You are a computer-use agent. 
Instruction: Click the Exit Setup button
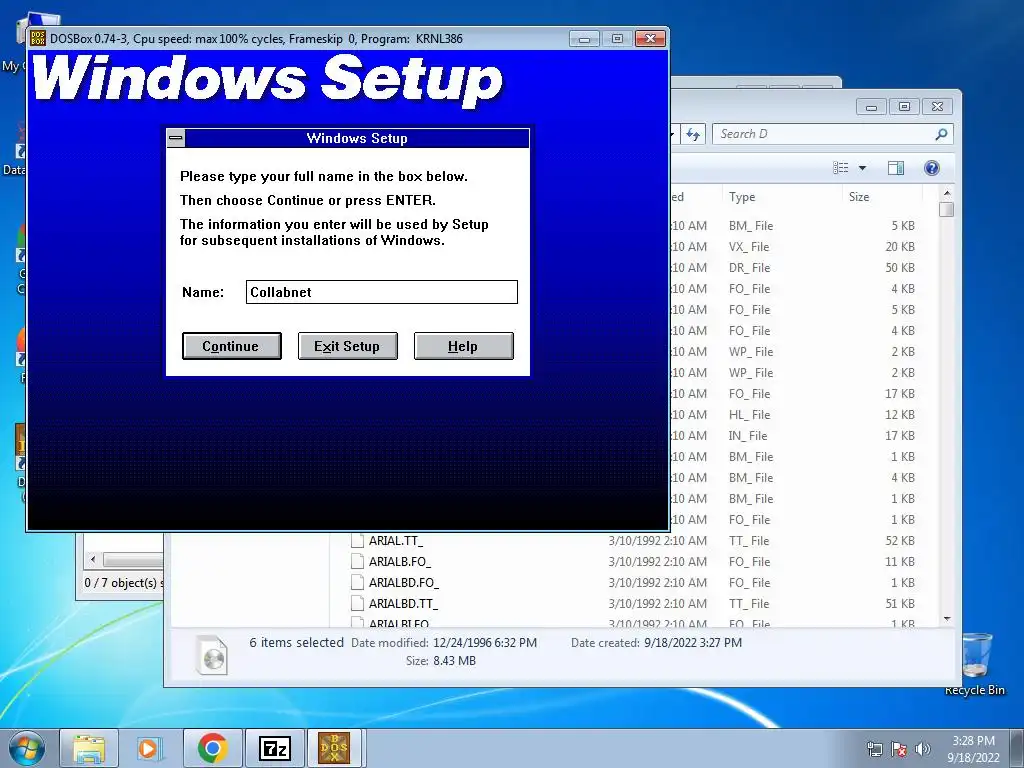coord(347,346)
